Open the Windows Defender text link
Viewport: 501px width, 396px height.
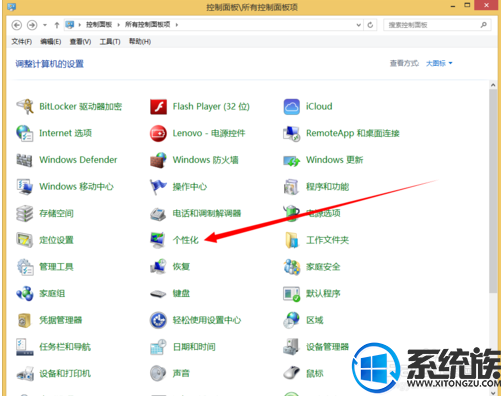coord(78,160)
